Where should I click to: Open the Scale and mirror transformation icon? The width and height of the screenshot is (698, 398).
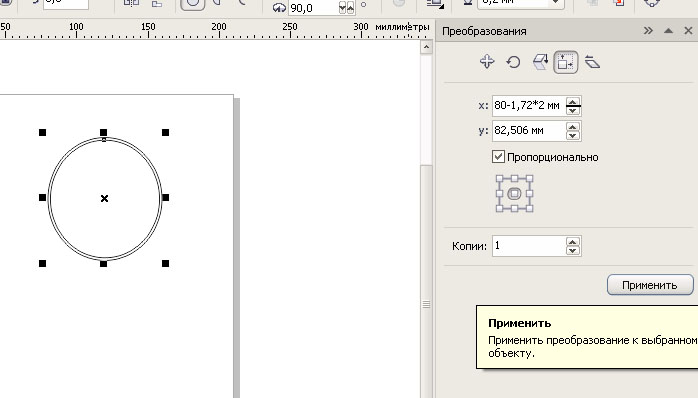[x=540, y=62]
